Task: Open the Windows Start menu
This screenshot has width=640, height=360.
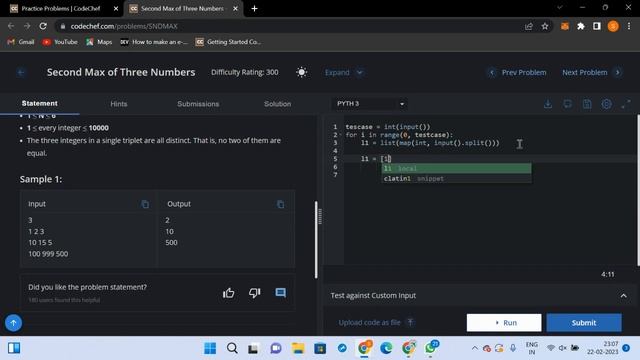Action: click(210, 348)
